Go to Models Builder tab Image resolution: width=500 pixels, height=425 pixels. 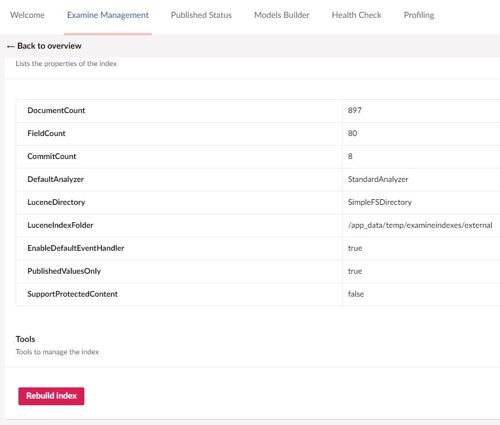pyautogui.click(x=282, y=15)
